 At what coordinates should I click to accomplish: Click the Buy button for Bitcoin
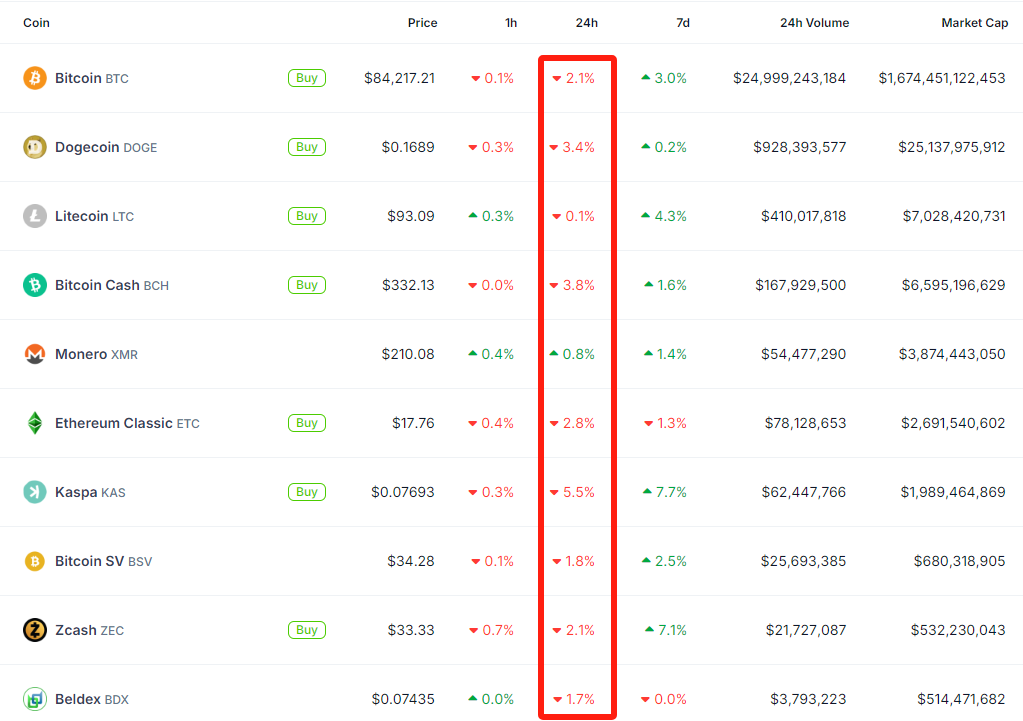click(306, 77)
